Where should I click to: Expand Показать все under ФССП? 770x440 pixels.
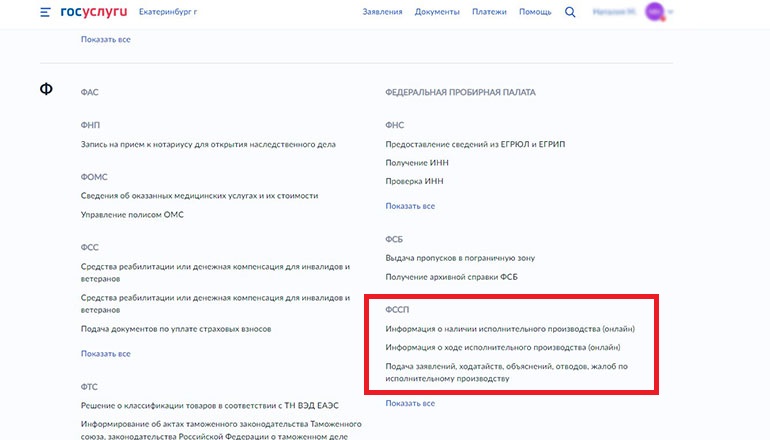(410, 403)
